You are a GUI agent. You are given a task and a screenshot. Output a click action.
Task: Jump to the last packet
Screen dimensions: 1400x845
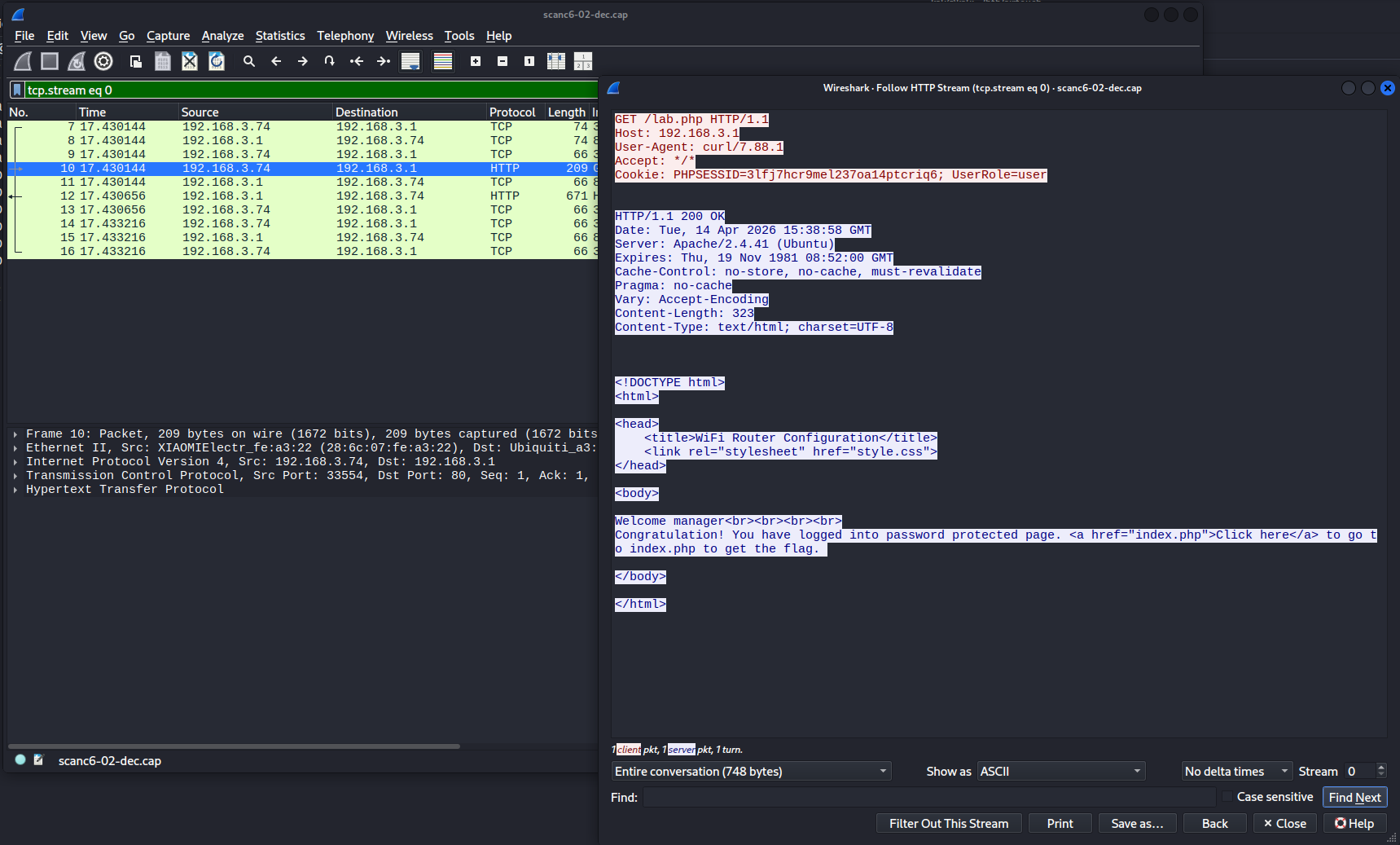point(384,61)
